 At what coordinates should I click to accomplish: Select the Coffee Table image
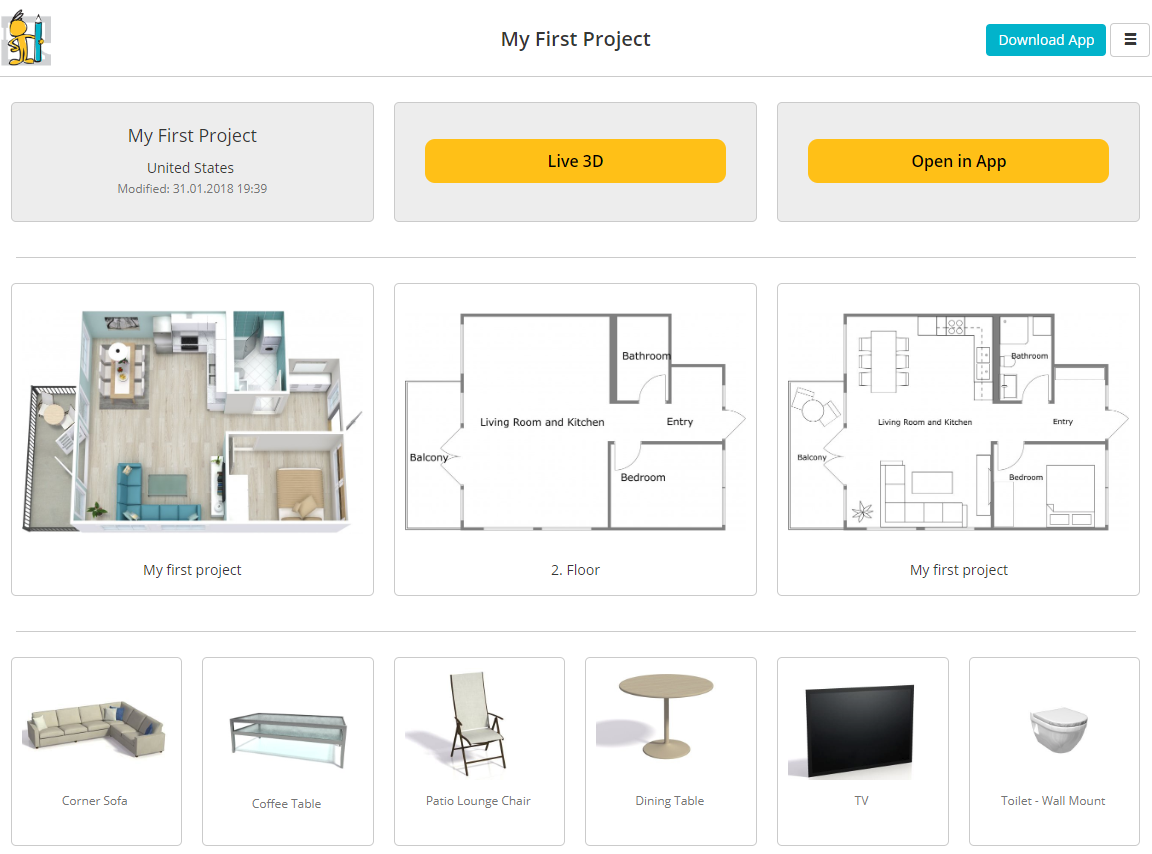pos(287,740)
